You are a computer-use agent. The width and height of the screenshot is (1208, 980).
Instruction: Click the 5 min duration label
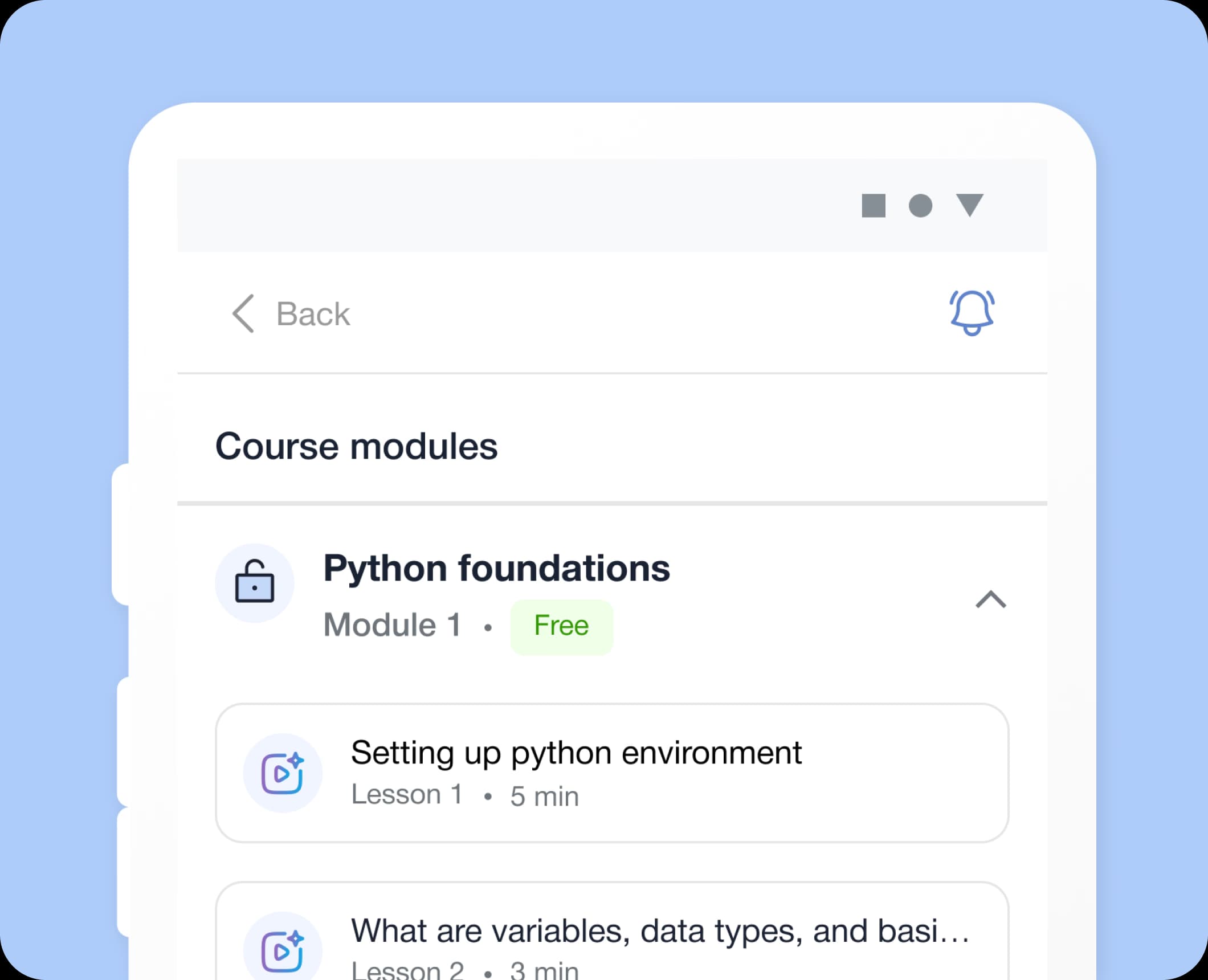(543, 795)
